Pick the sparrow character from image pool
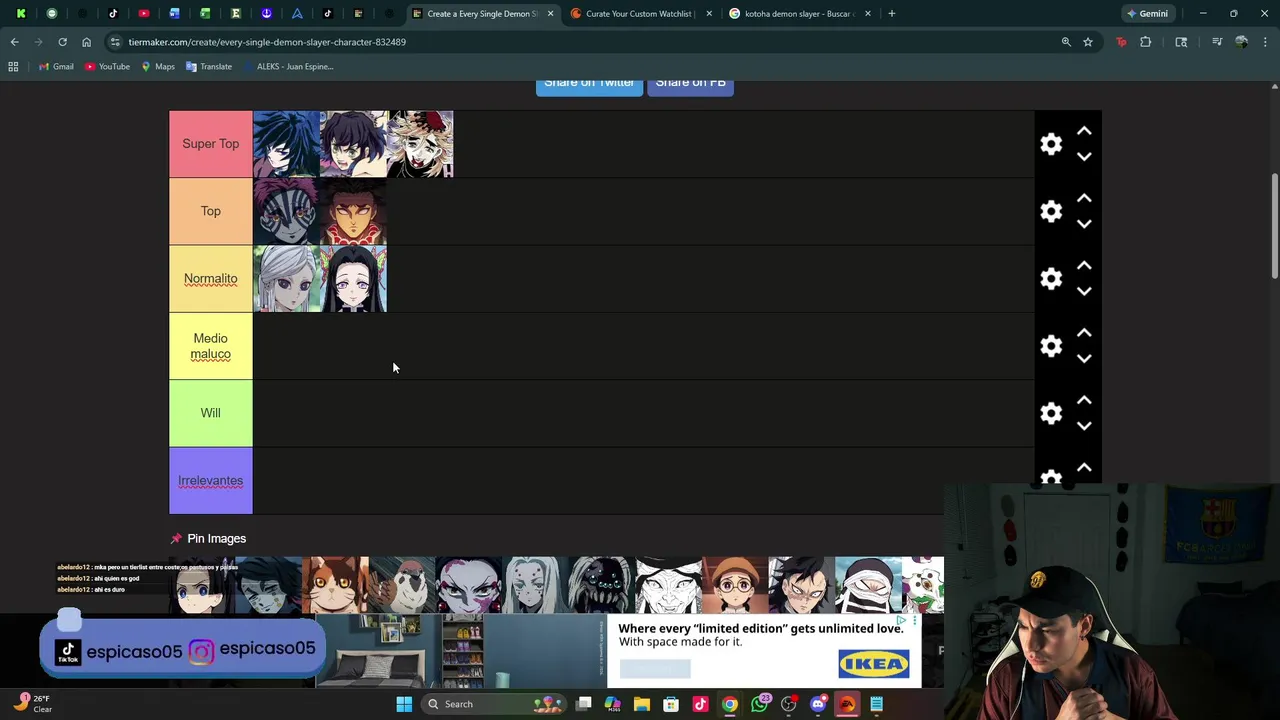Viewport: 1280px width, 720px height. 402,585
